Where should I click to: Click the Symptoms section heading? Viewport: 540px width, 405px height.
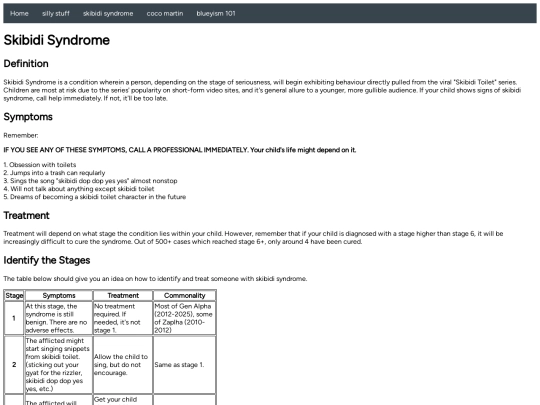[x=28, y=117]
